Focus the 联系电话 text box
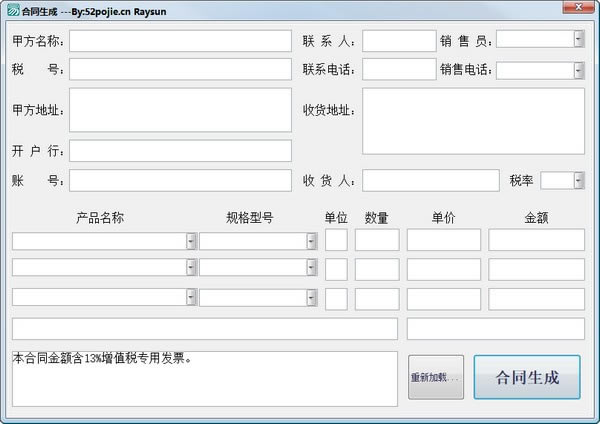The height and width of the screenshot is (424, 600). [x=398, y=70]
